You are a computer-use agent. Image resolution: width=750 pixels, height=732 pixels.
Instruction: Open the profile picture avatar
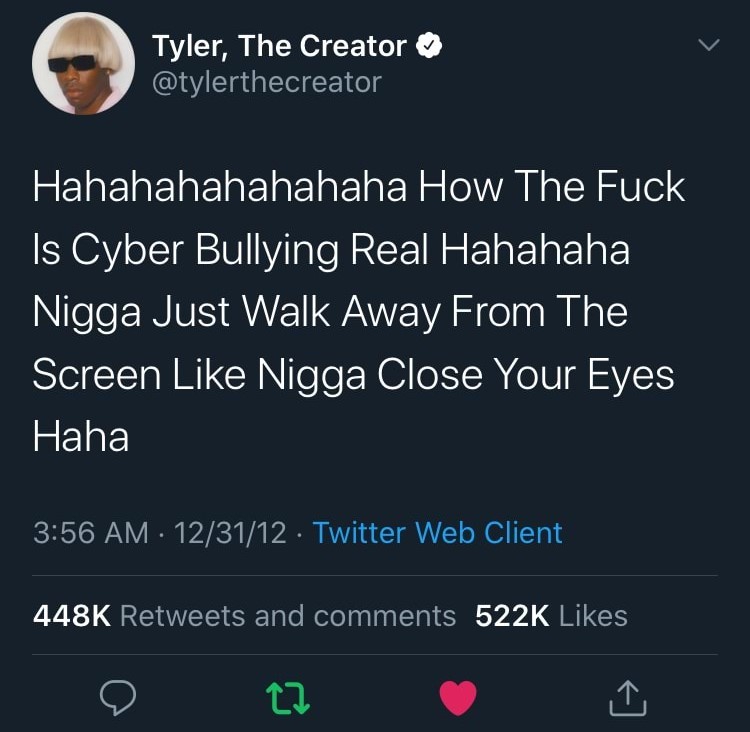point(83,63)
